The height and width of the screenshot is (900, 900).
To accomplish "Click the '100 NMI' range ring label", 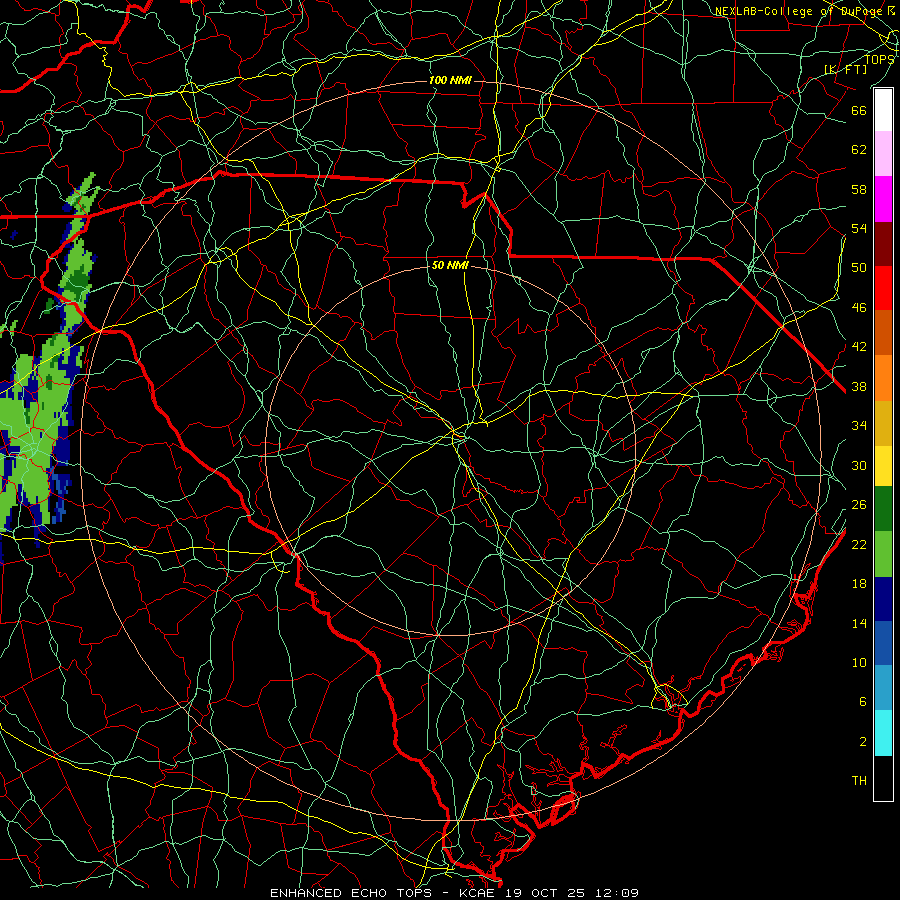I will [450, 80].
